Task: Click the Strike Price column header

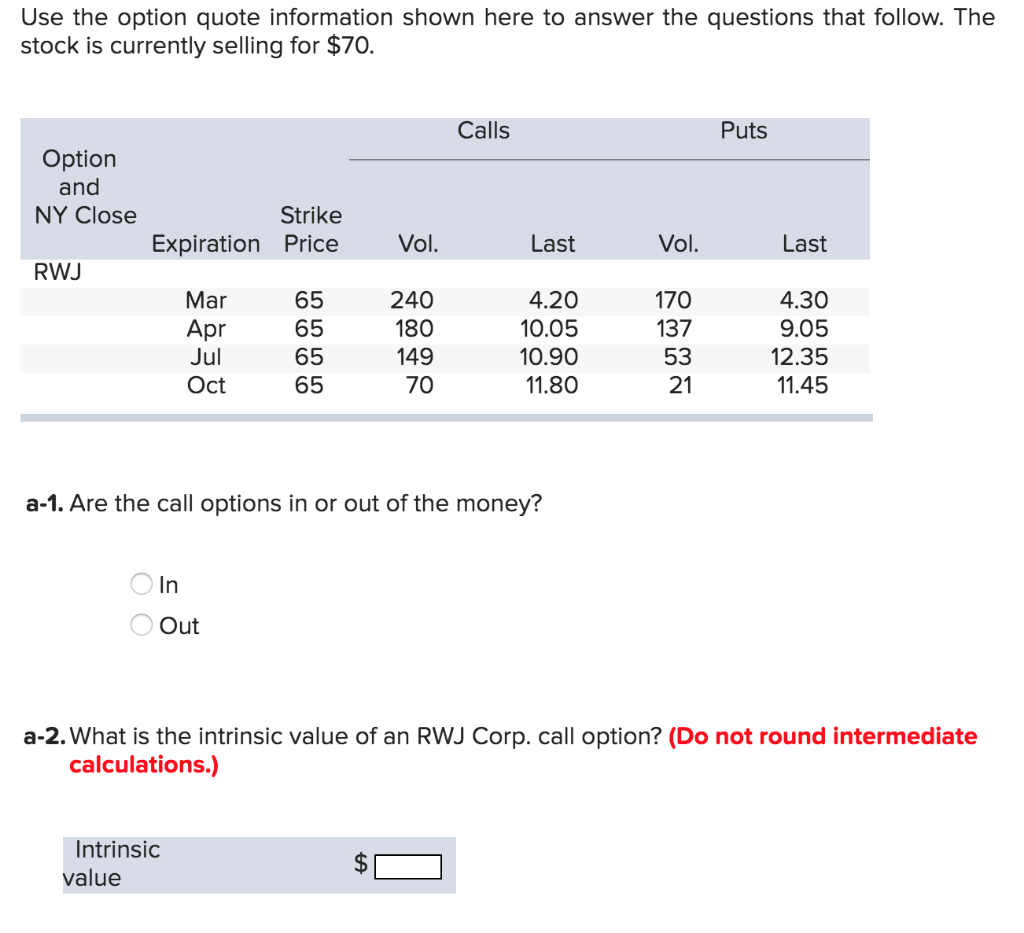Action: (x=311, y=229)
